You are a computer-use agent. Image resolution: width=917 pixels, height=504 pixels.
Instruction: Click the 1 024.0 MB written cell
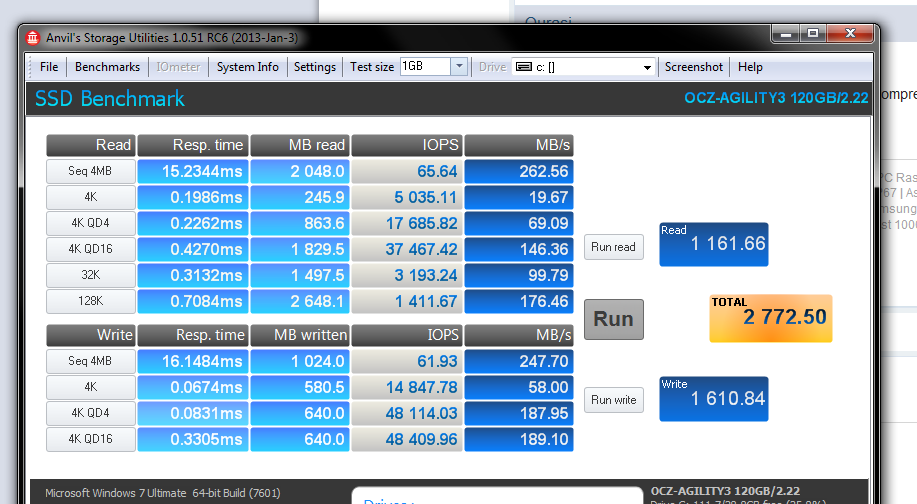coord(300,361)
